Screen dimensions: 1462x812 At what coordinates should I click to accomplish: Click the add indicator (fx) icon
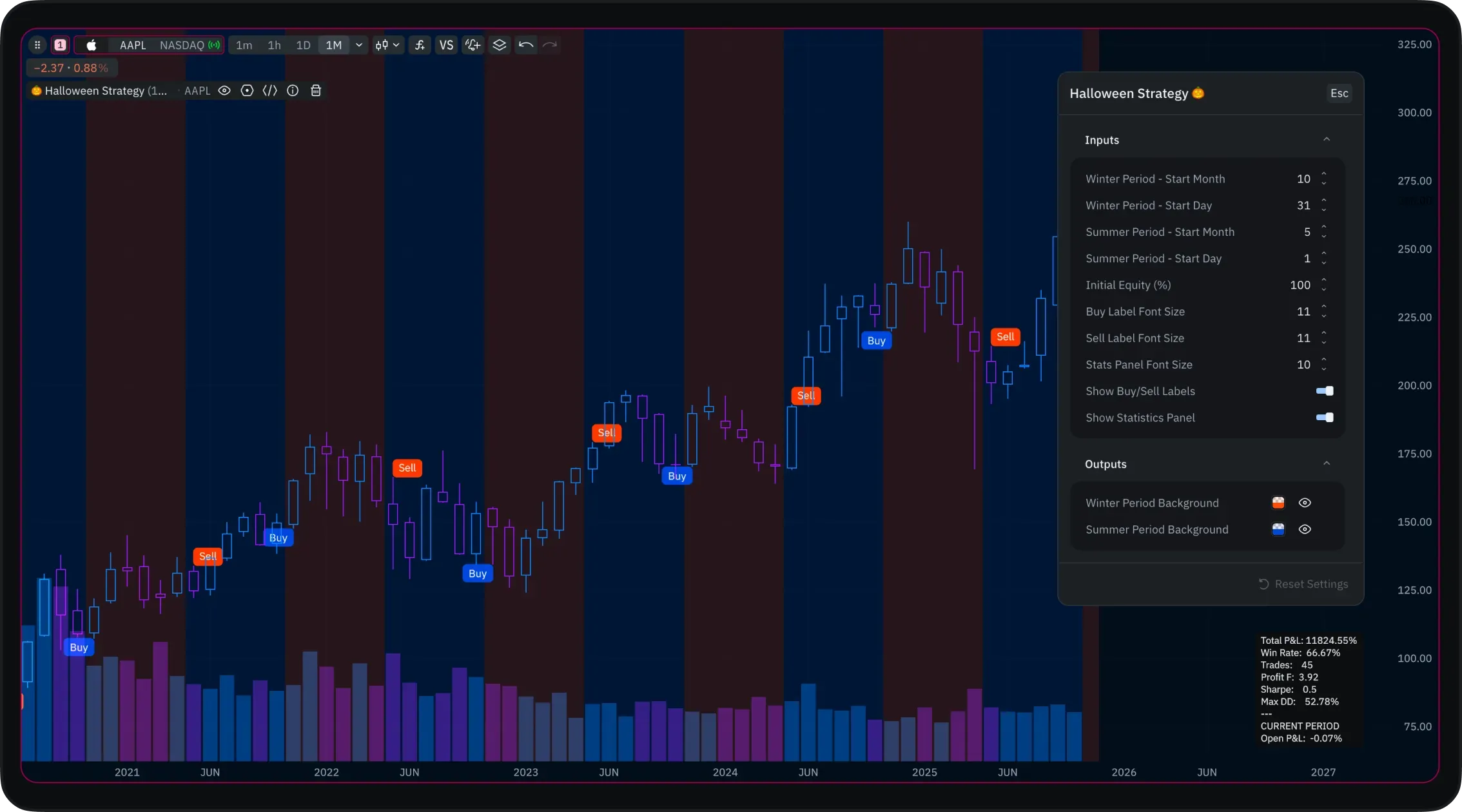(x=420, y=45)
